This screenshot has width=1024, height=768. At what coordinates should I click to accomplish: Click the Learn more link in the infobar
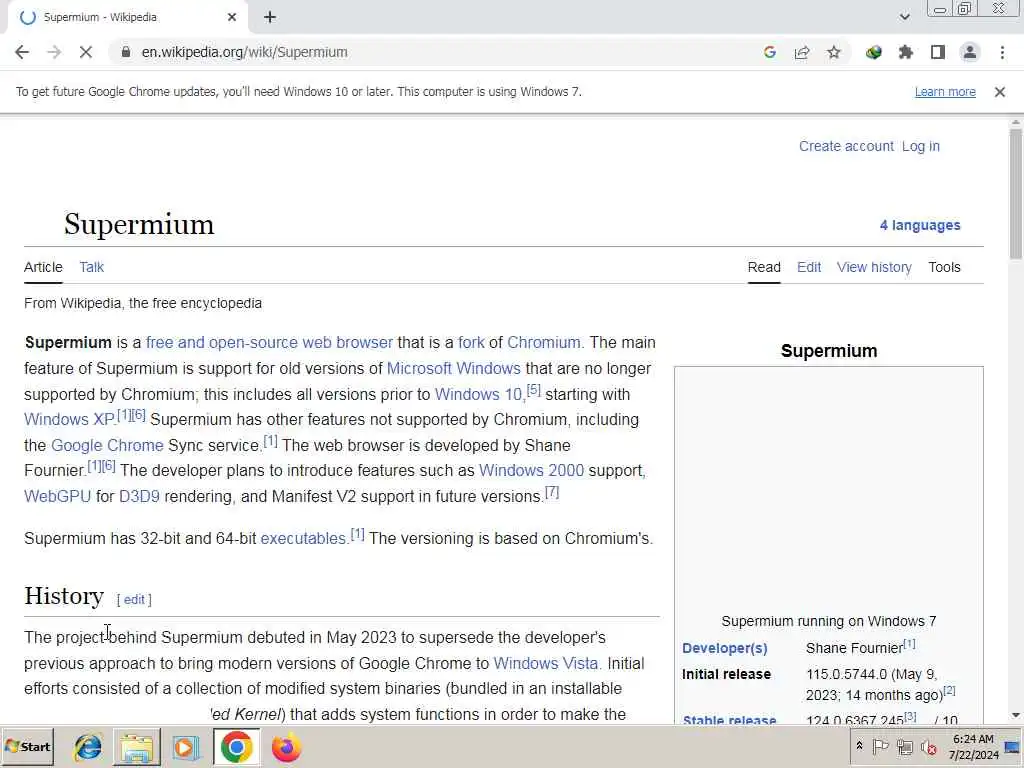click(945, 92)
